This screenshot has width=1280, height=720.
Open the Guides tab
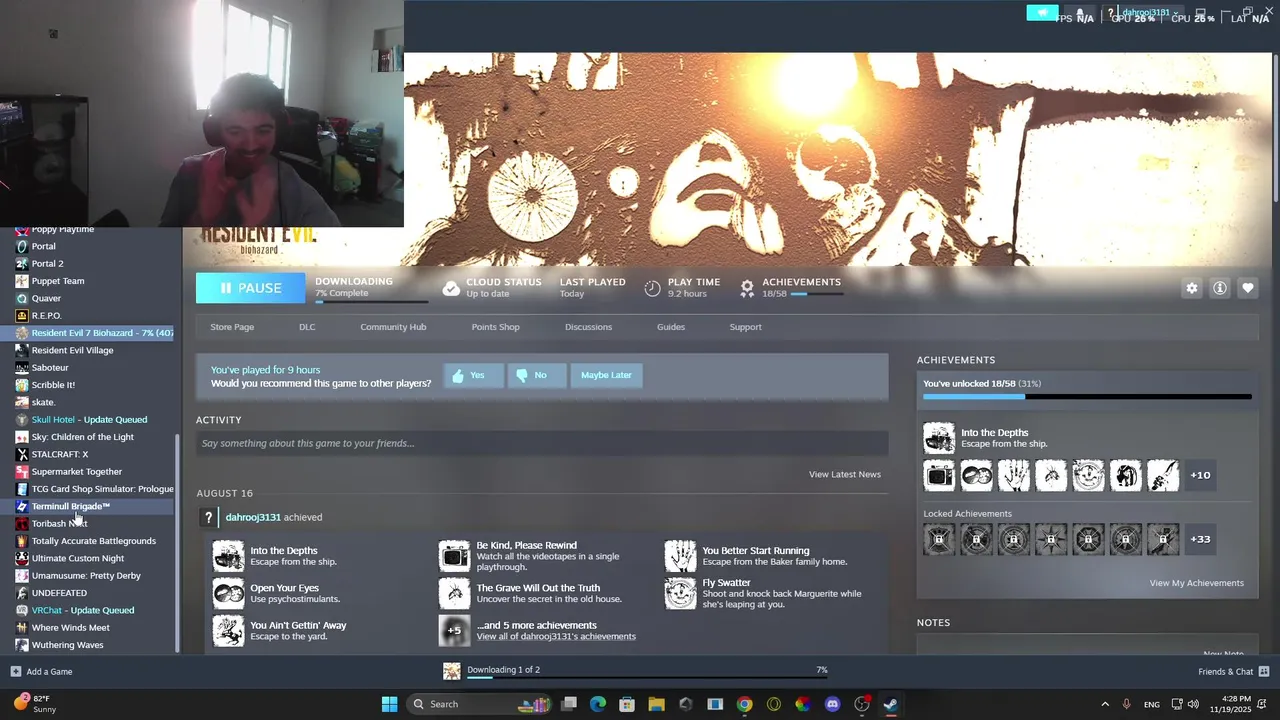(671, 327)
